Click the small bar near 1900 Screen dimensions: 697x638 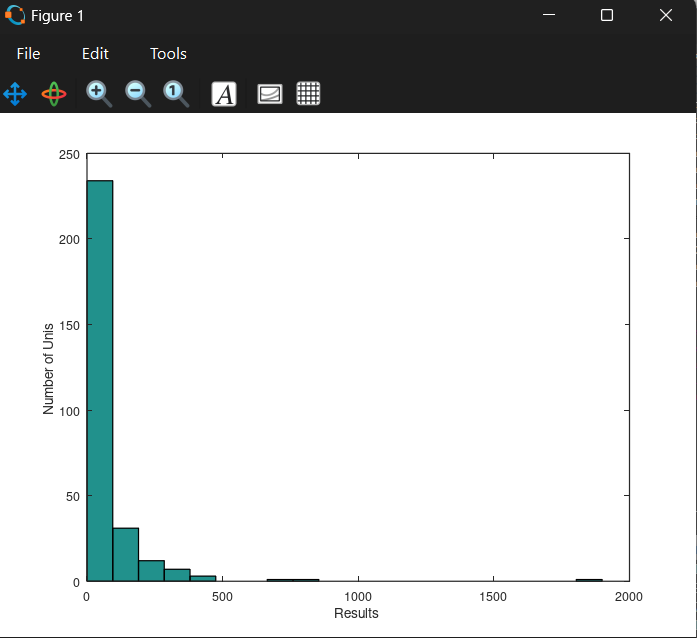(589, 580)
